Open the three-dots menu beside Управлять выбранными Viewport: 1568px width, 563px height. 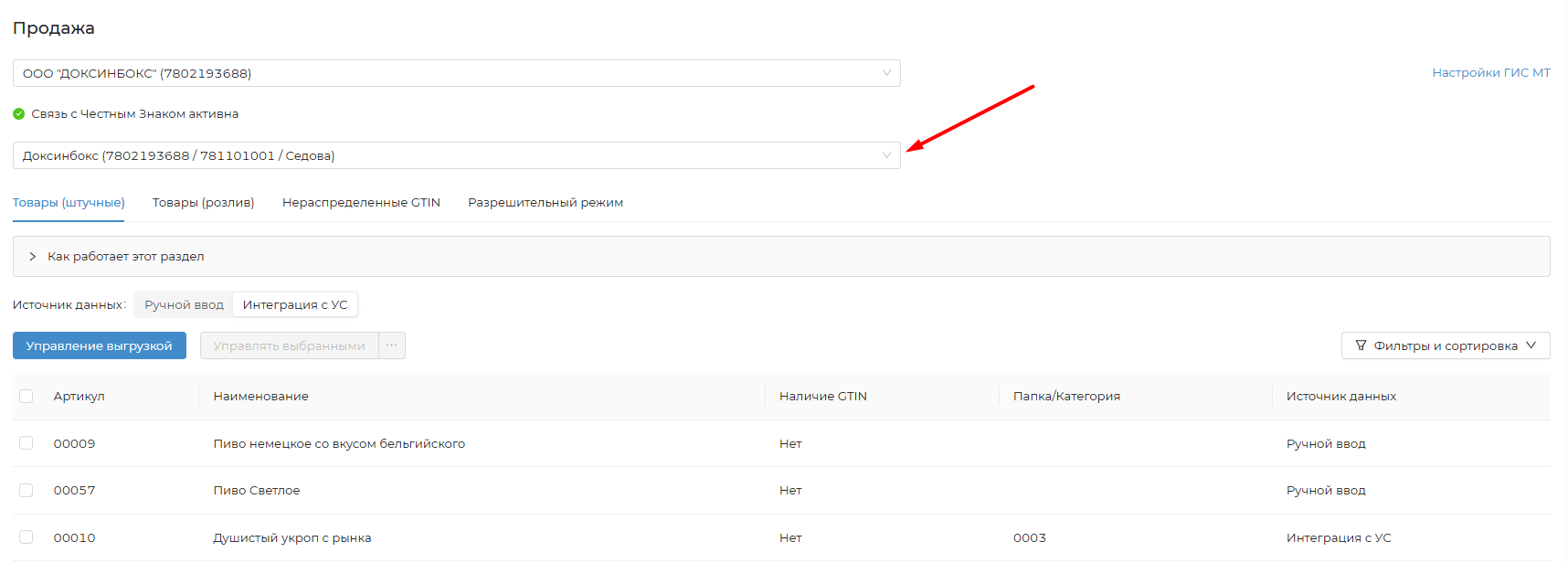[392, 345]
